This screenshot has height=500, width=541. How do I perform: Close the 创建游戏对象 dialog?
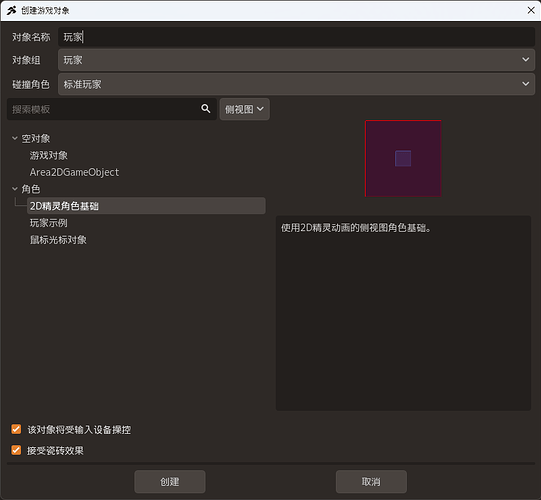[x=531, y=10]
